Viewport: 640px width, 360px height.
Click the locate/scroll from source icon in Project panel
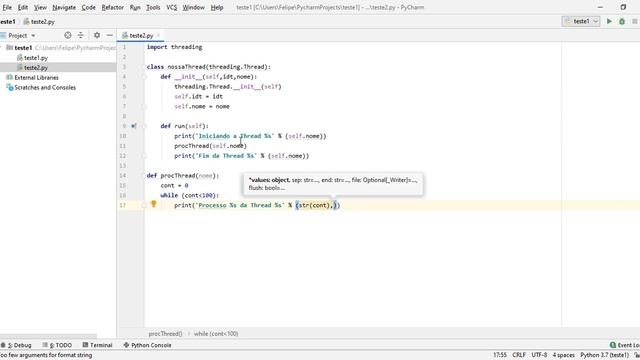pyautogui.click(x=68, y=36)
